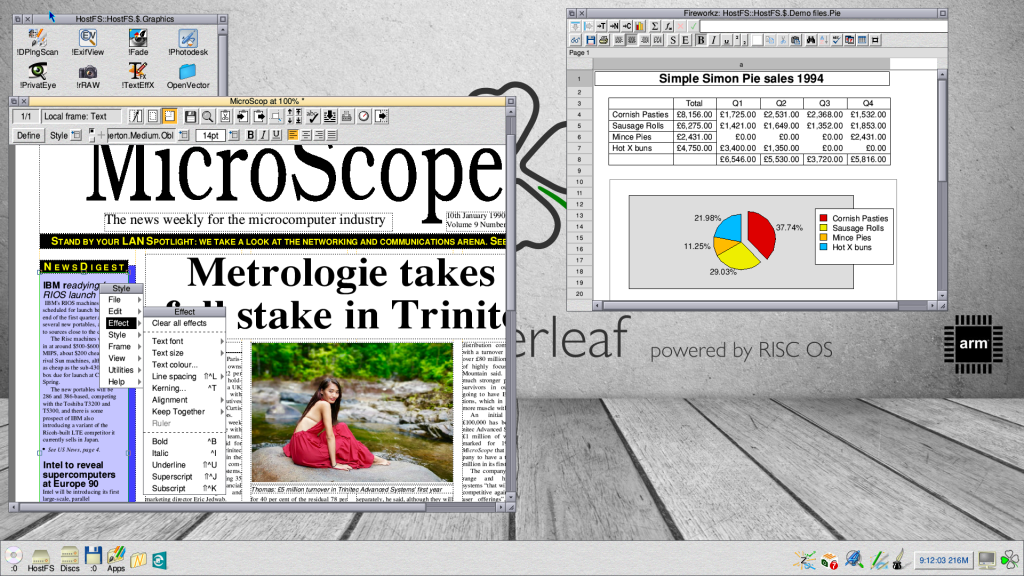Viewport: 1024px width, 576px height.
Task: Click the magnifier zoom icon in MicroScop toolbar
Action: [x=207, y=117]
